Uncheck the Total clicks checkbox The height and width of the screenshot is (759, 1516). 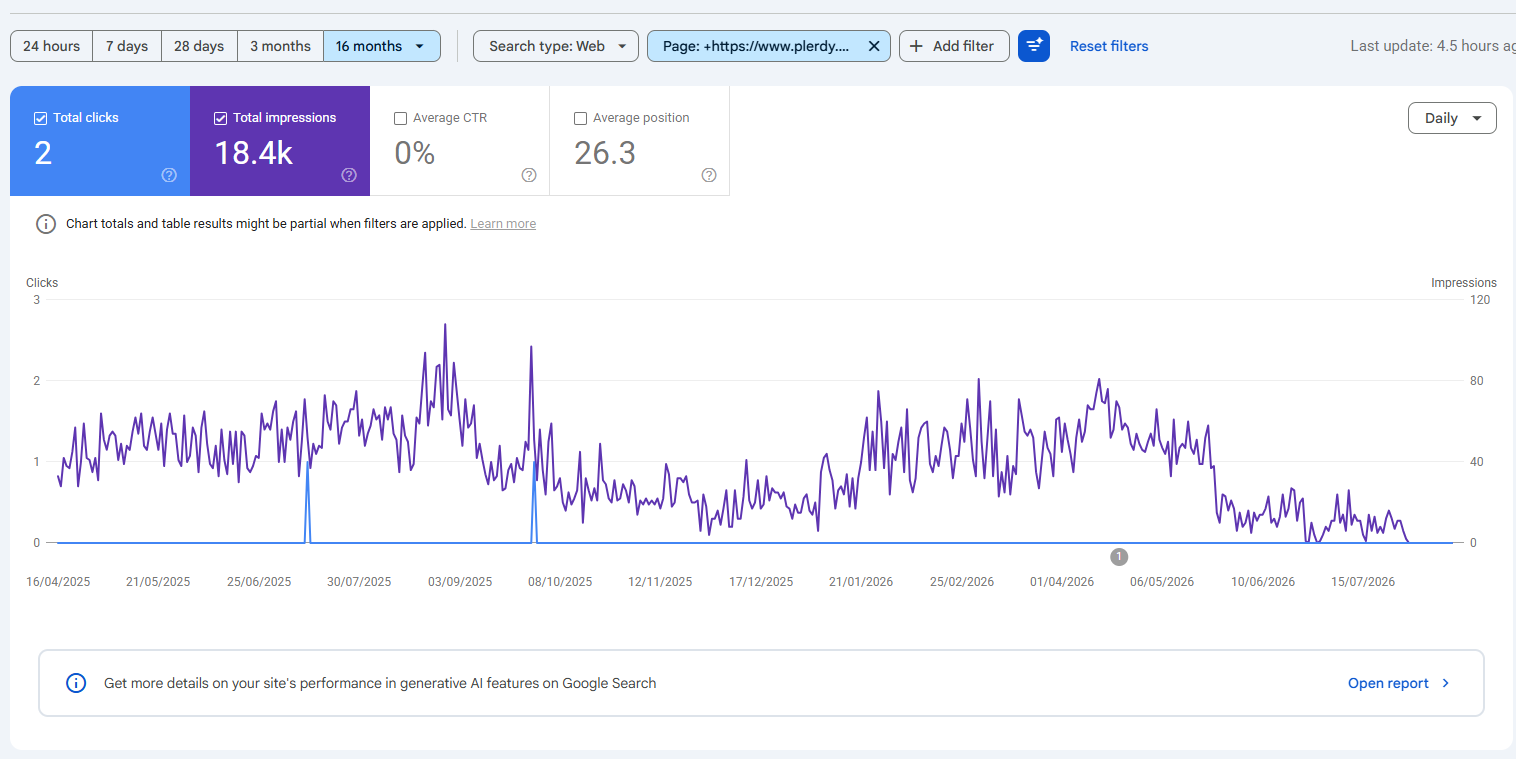tap(41, 118)
